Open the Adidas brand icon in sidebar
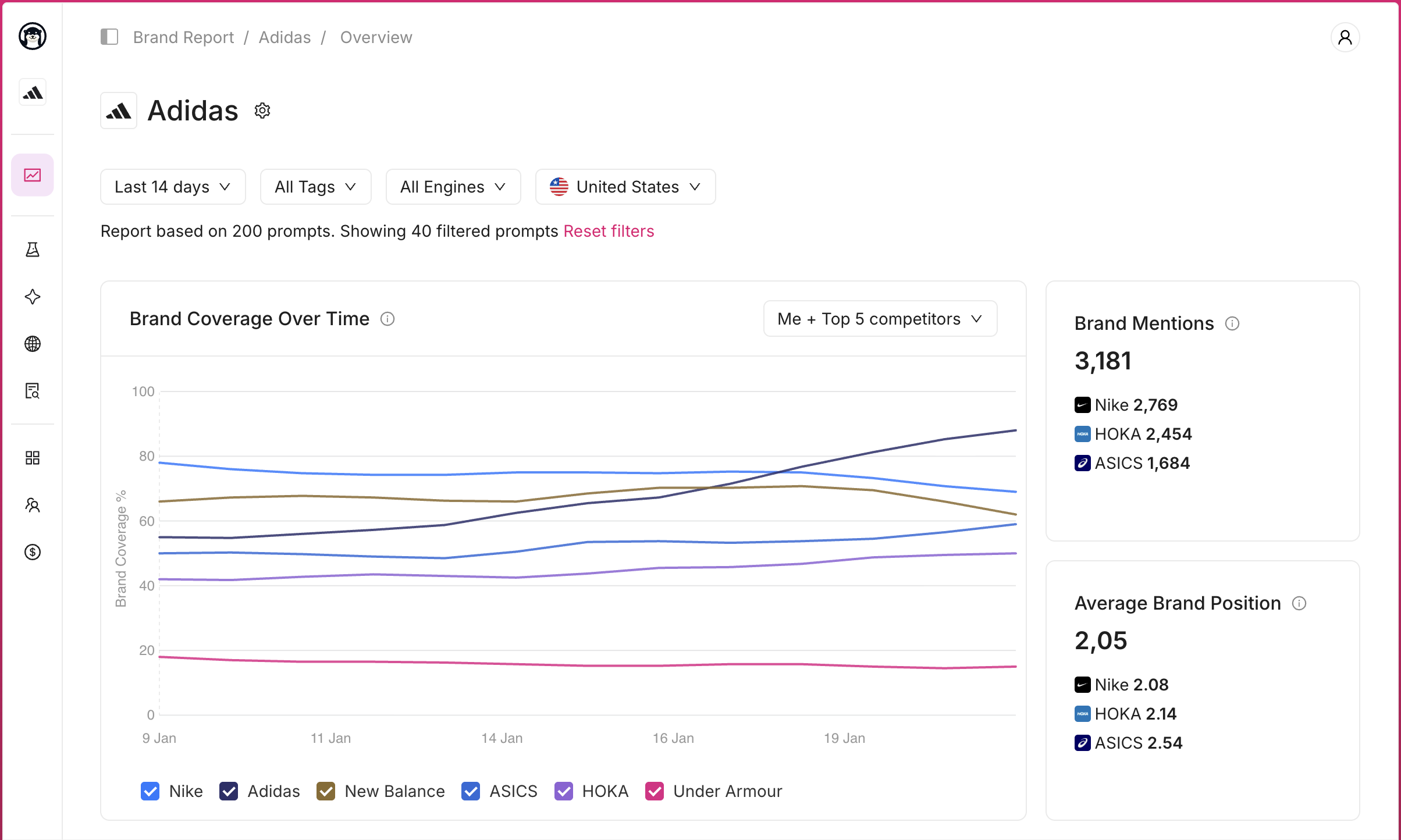The width and height of the screenshot is (1401, 840). coord(33,92)
